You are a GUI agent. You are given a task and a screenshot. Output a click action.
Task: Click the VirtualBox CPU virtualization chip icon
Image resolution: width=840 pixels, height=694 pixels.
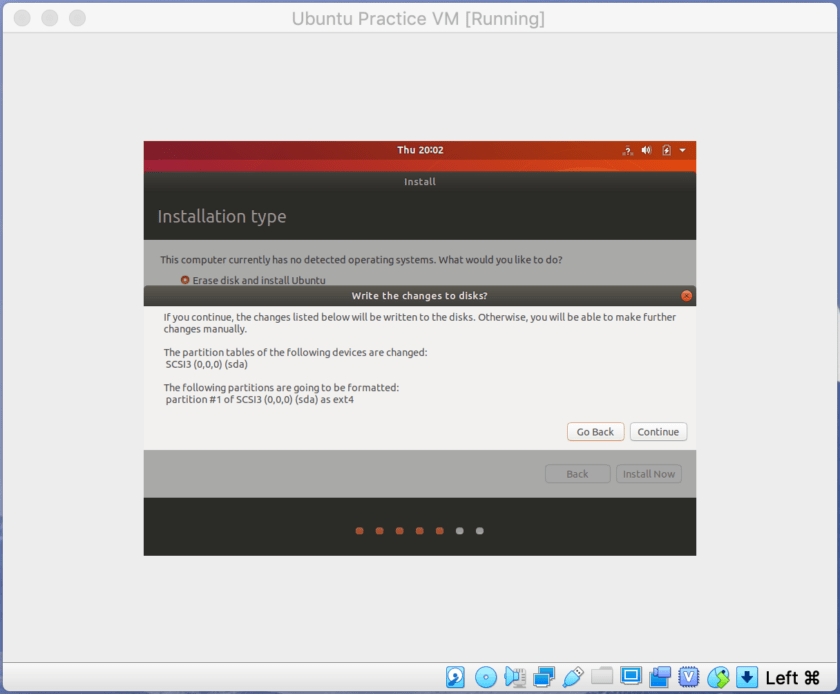pyautogui.click(x=689, y=677)
